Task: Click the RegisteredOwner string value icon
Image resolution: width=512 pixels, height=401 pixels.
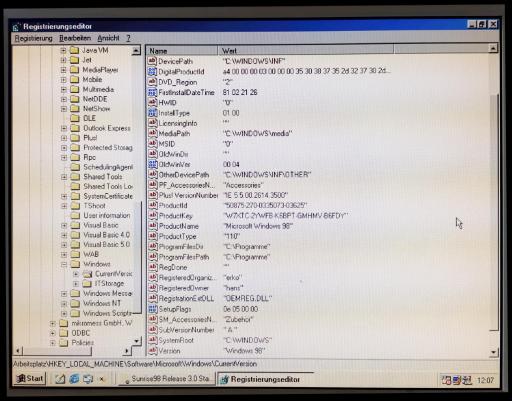Action: (x=153, y=288)
